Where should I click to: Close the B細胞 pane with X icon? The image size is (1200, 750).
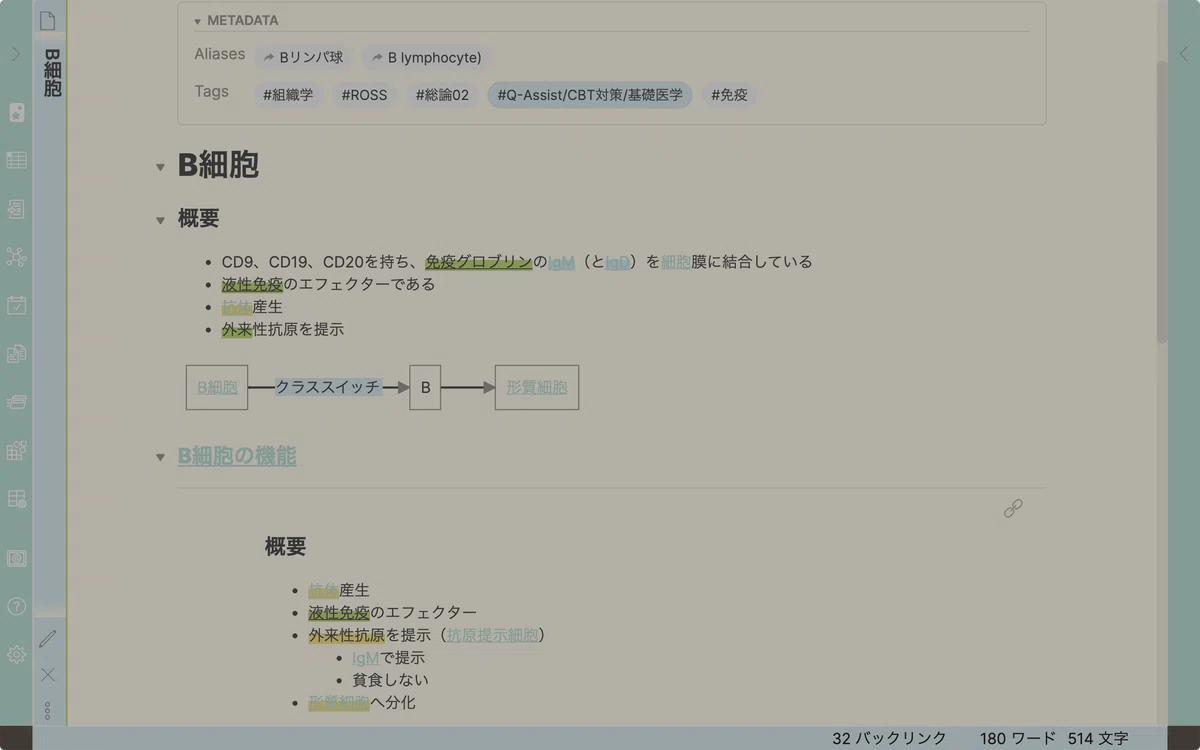[48, 675]
